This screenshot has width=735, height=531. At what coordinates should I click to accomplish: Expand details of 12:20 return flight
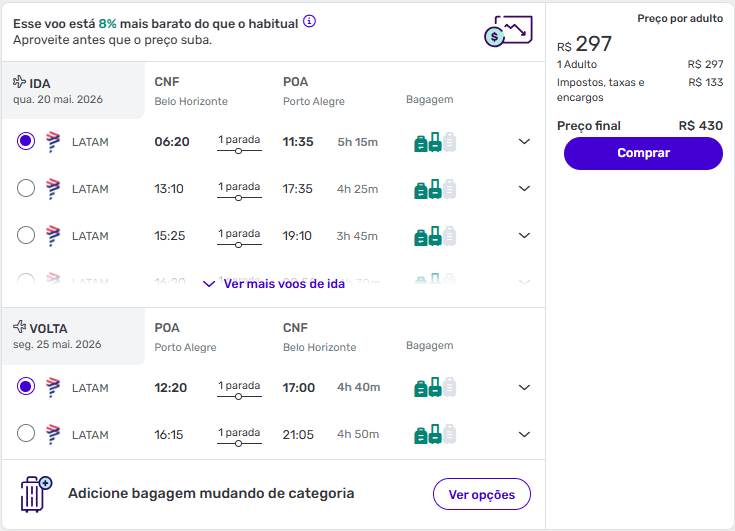pos(524,388)
